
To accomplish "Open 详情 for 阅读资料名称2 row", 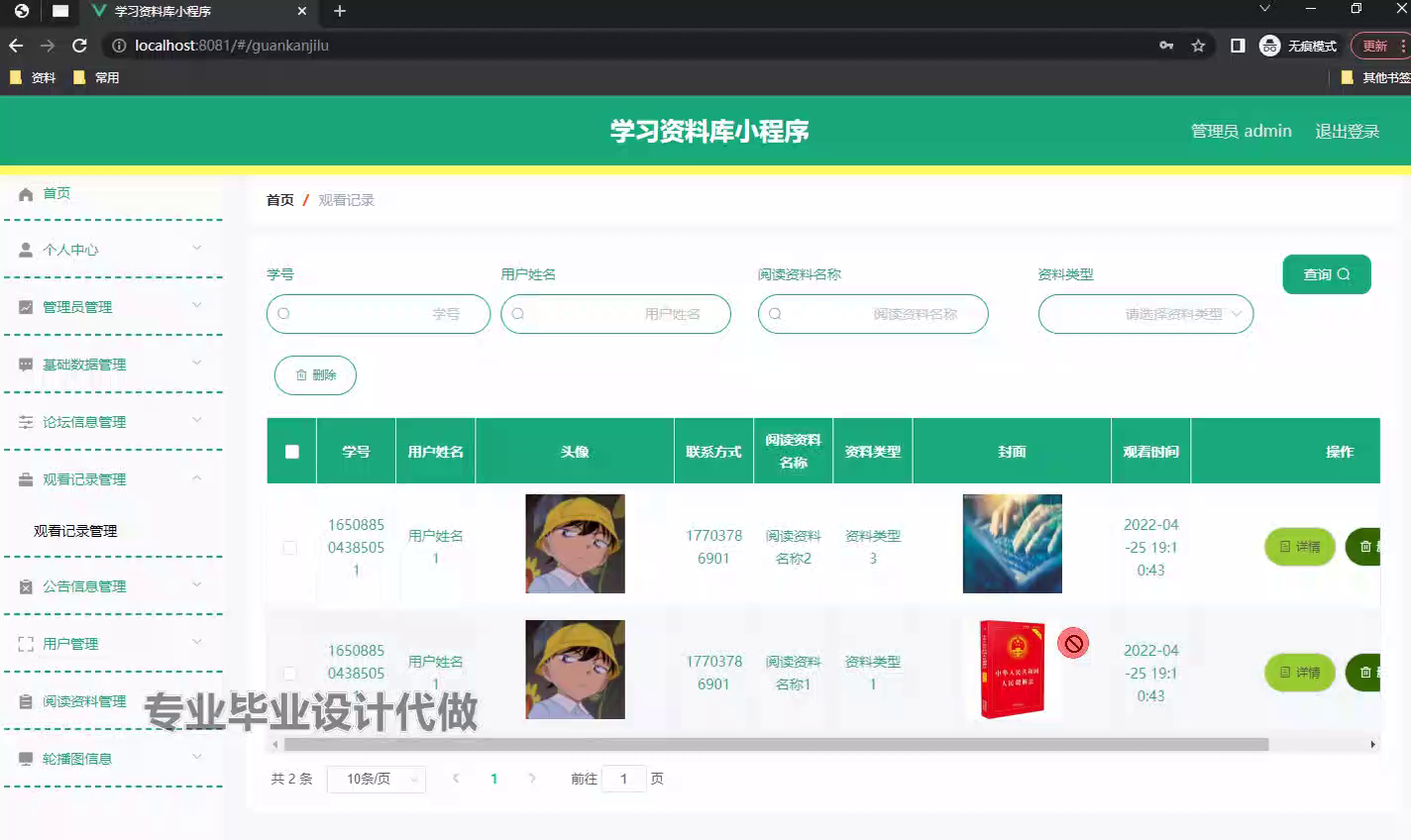I will [1300, 547].
